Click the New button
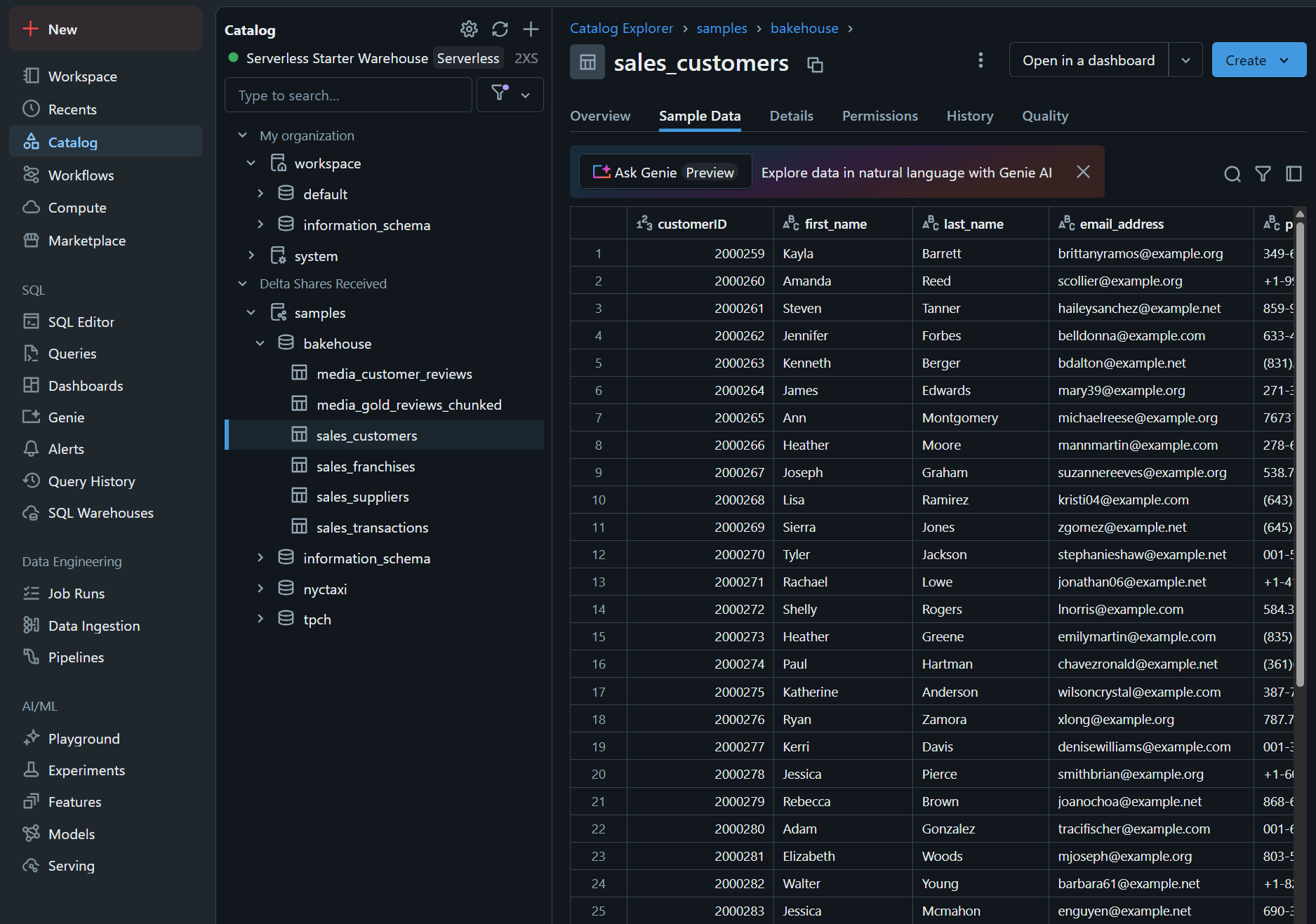Screen dimensions: 1316x924 coord(105,29)
